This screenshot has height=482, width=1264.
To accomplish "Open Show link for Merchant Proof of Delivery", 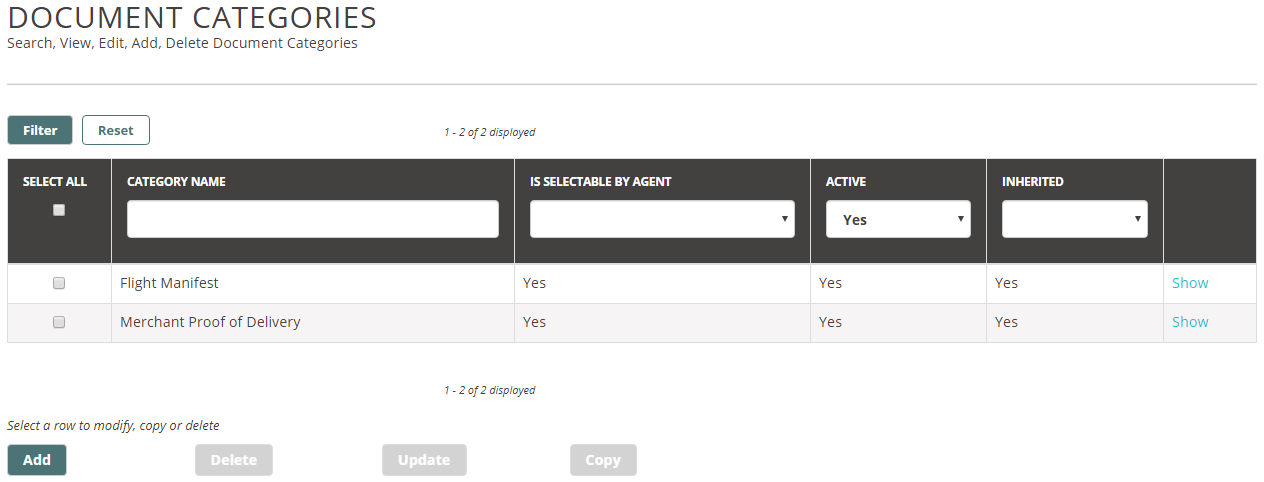I will [1190, 322].
